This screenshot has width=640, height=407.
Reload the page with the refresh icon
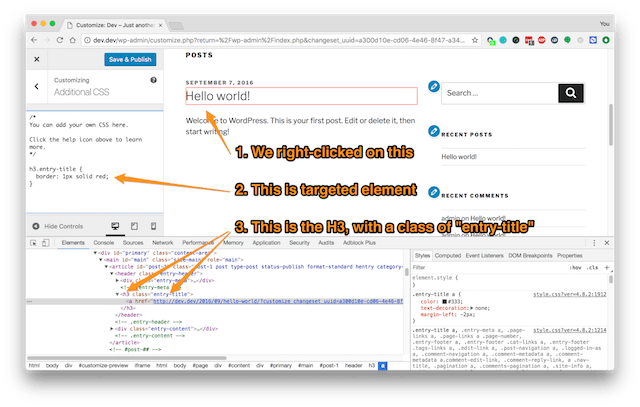[60, 40]
